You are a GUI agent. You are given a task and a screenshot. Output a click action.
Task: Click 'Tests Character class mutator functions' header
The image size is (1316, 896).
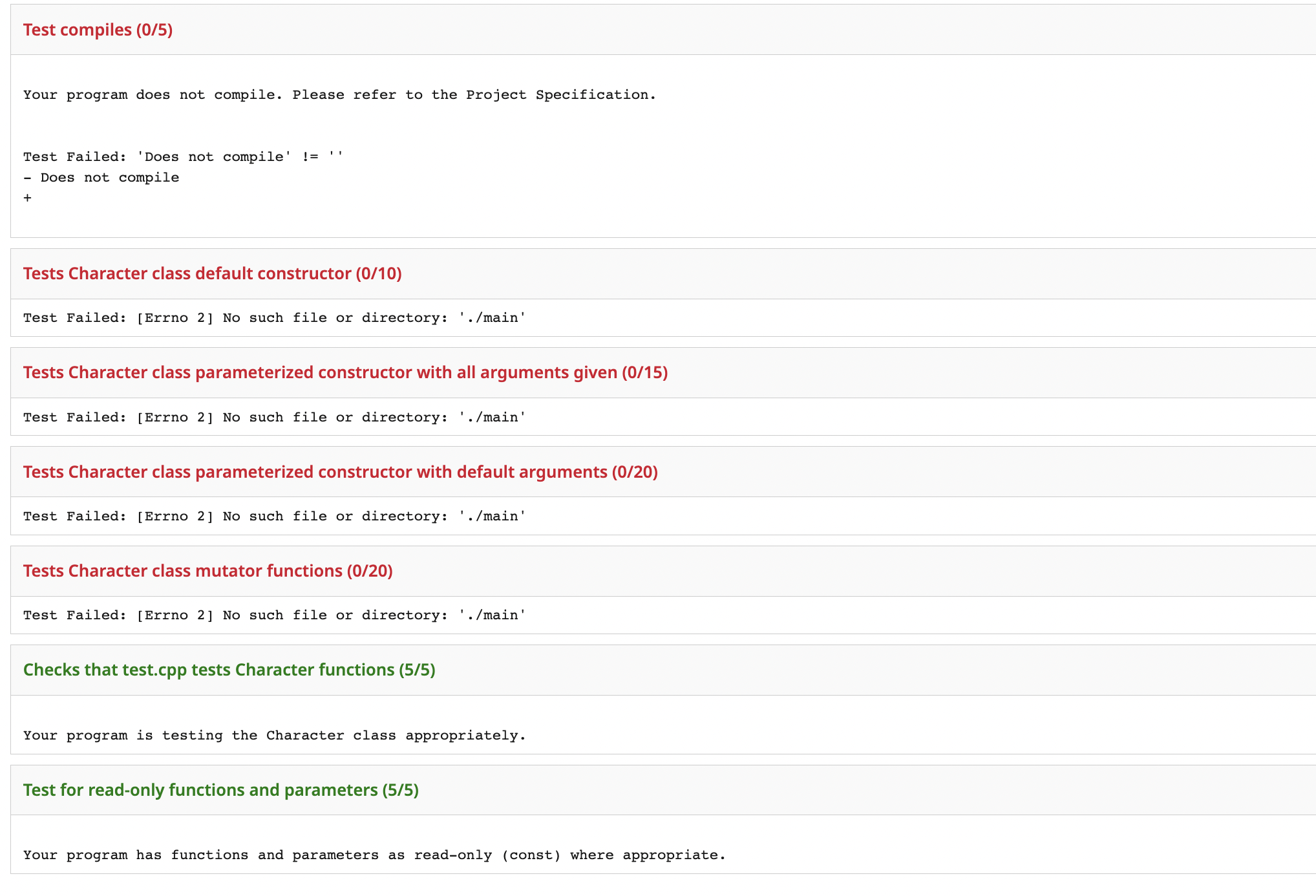[207, 571]
